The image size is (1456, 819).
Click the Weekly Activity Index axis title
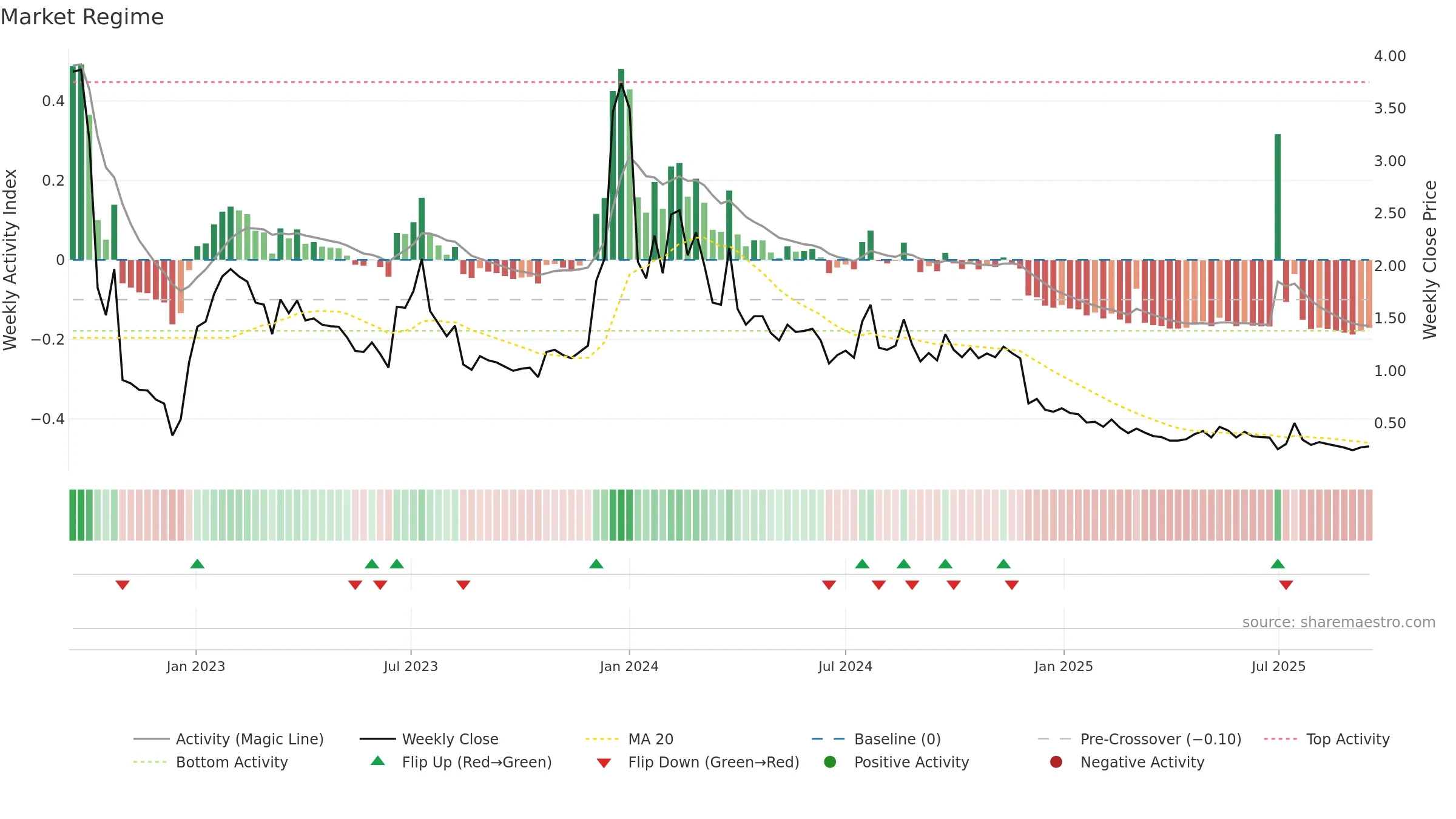[x=10, y=260]
